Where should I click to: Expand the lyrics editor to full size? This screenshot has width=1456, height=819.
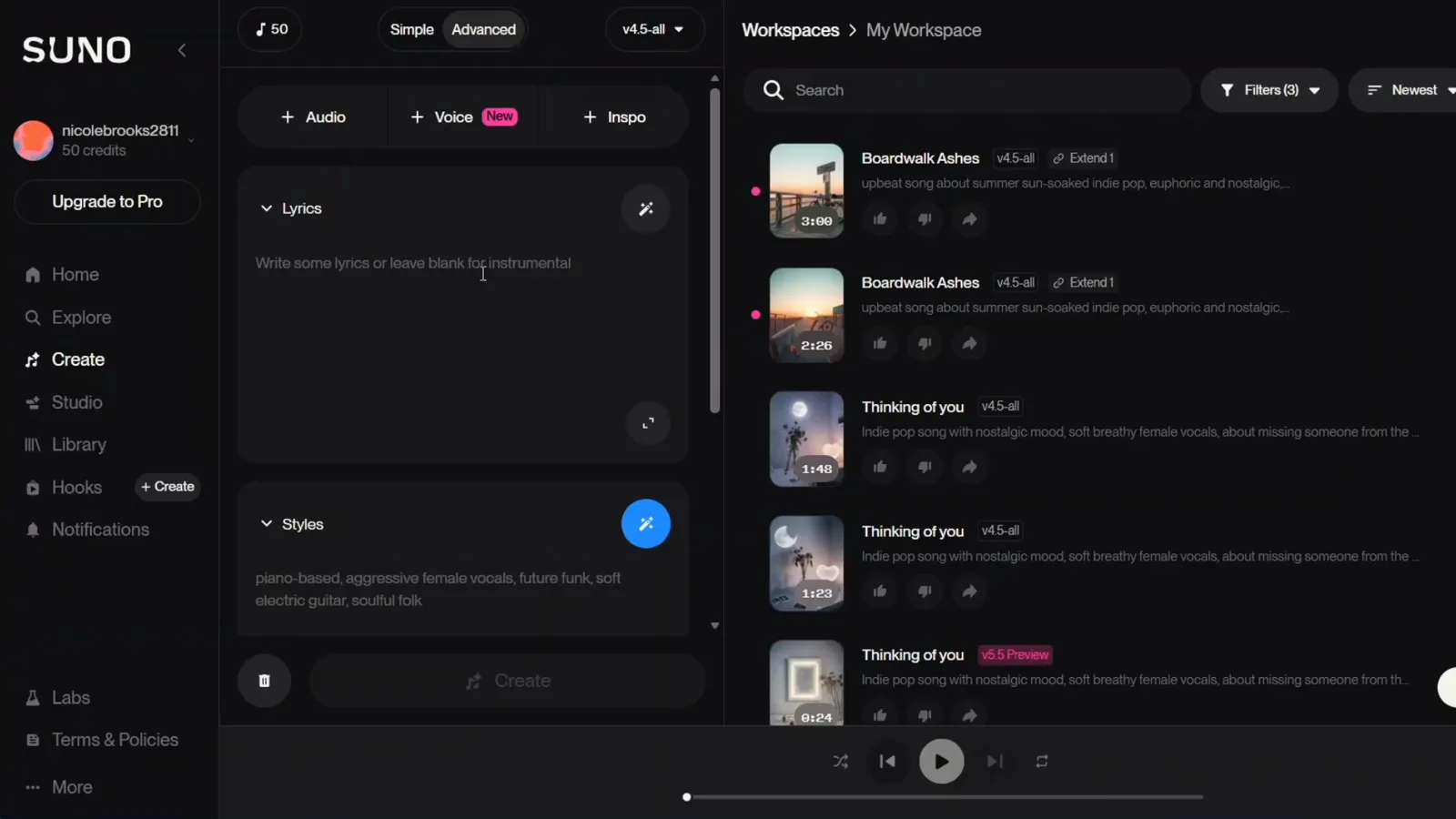(648, 423)
